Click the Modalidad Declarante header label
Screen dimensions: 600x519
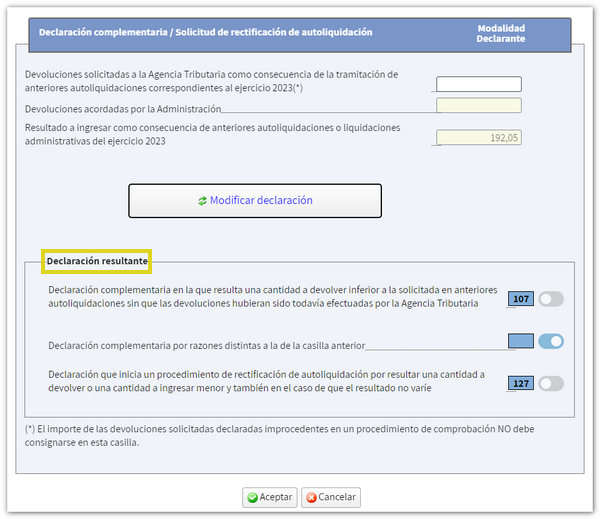coord(501,33)
